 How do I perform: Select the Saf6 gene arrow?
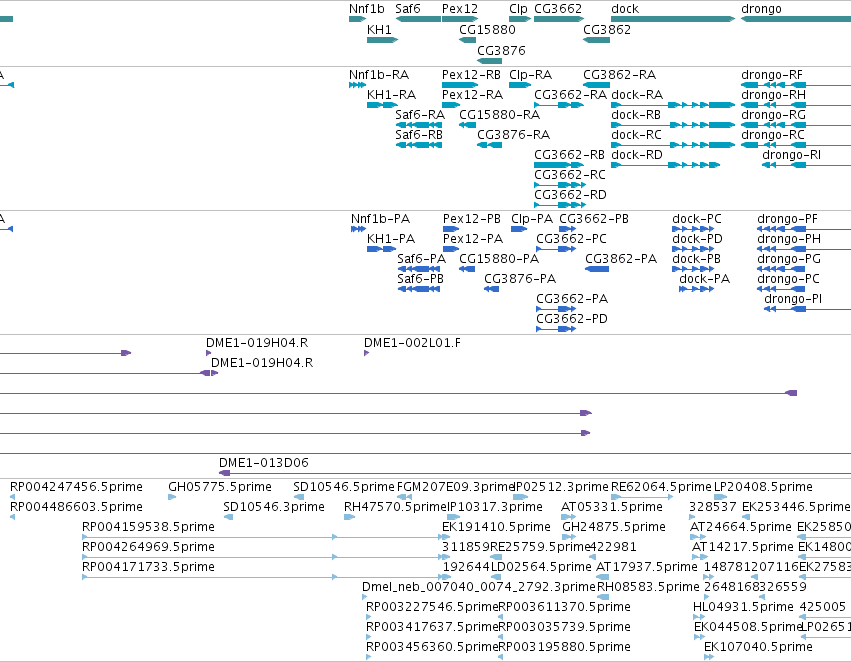pyautogui.click(x=418, y=19)
